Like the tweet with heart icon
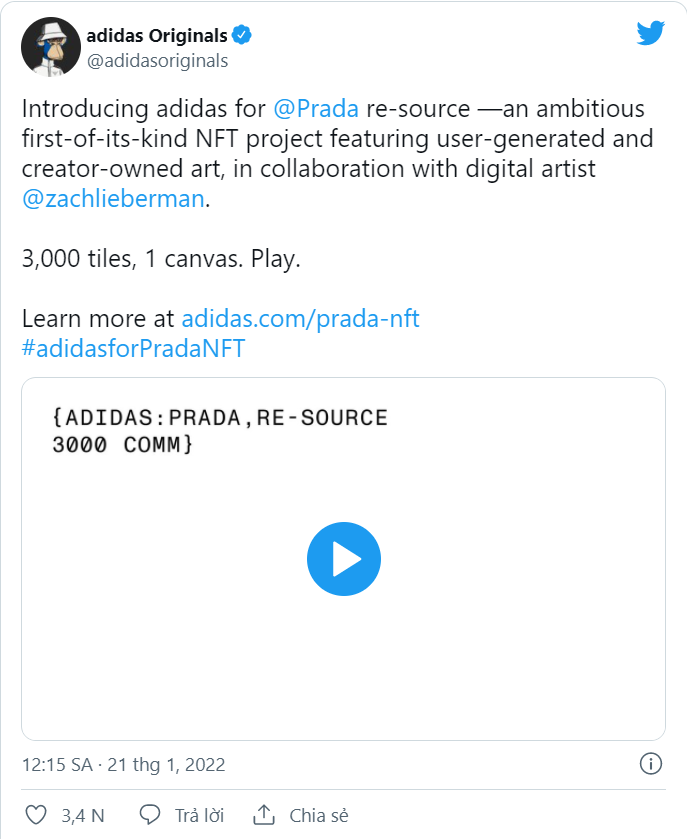Screen dimensions: 687x839 coord(36,815)
